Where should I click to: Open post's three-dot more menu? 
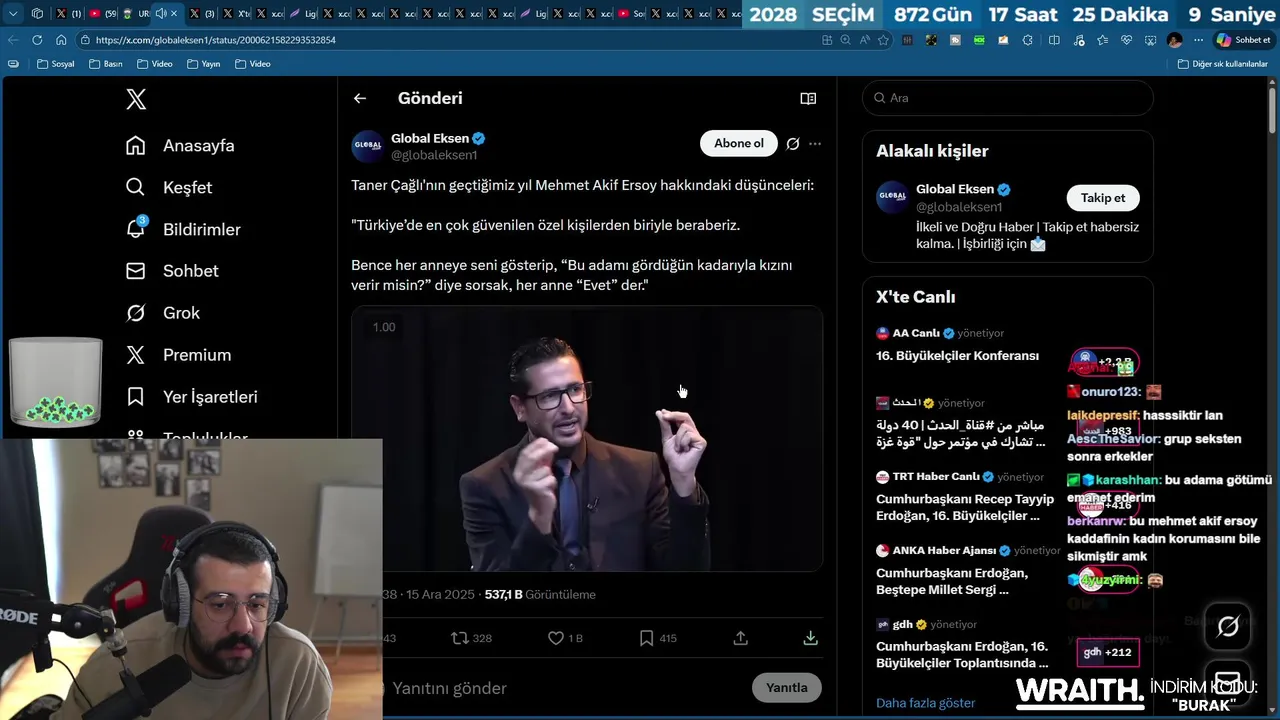click(815, 144)
